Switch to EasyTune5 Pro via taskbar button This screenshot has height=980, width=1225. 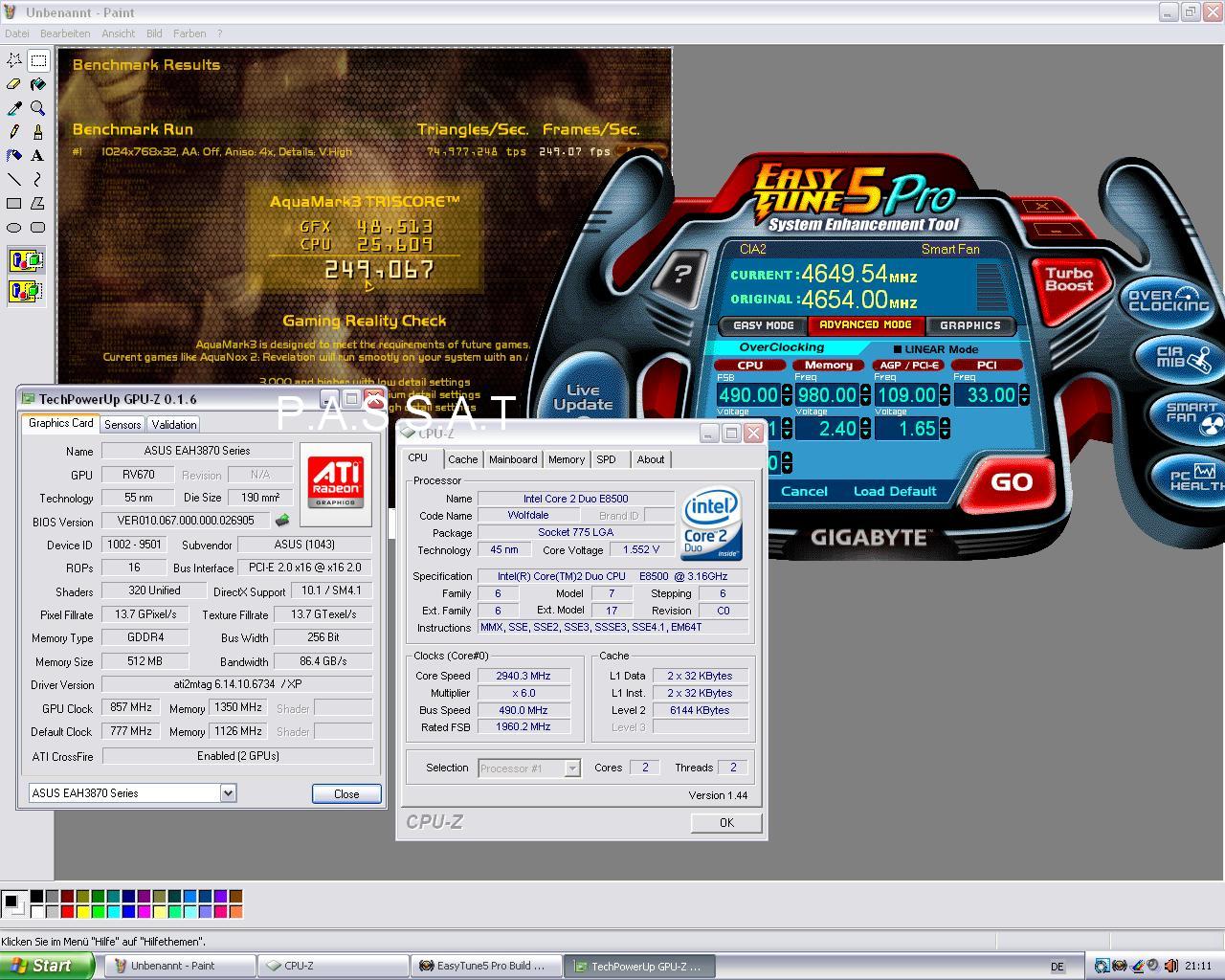[486, 966]
